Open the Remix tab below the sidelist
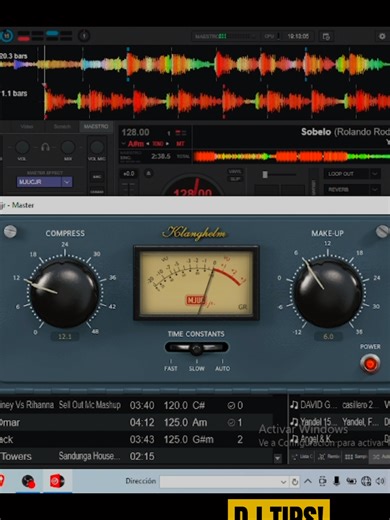Image resolution: width=390 pixels, height=520 pixels. pos(329,456)
